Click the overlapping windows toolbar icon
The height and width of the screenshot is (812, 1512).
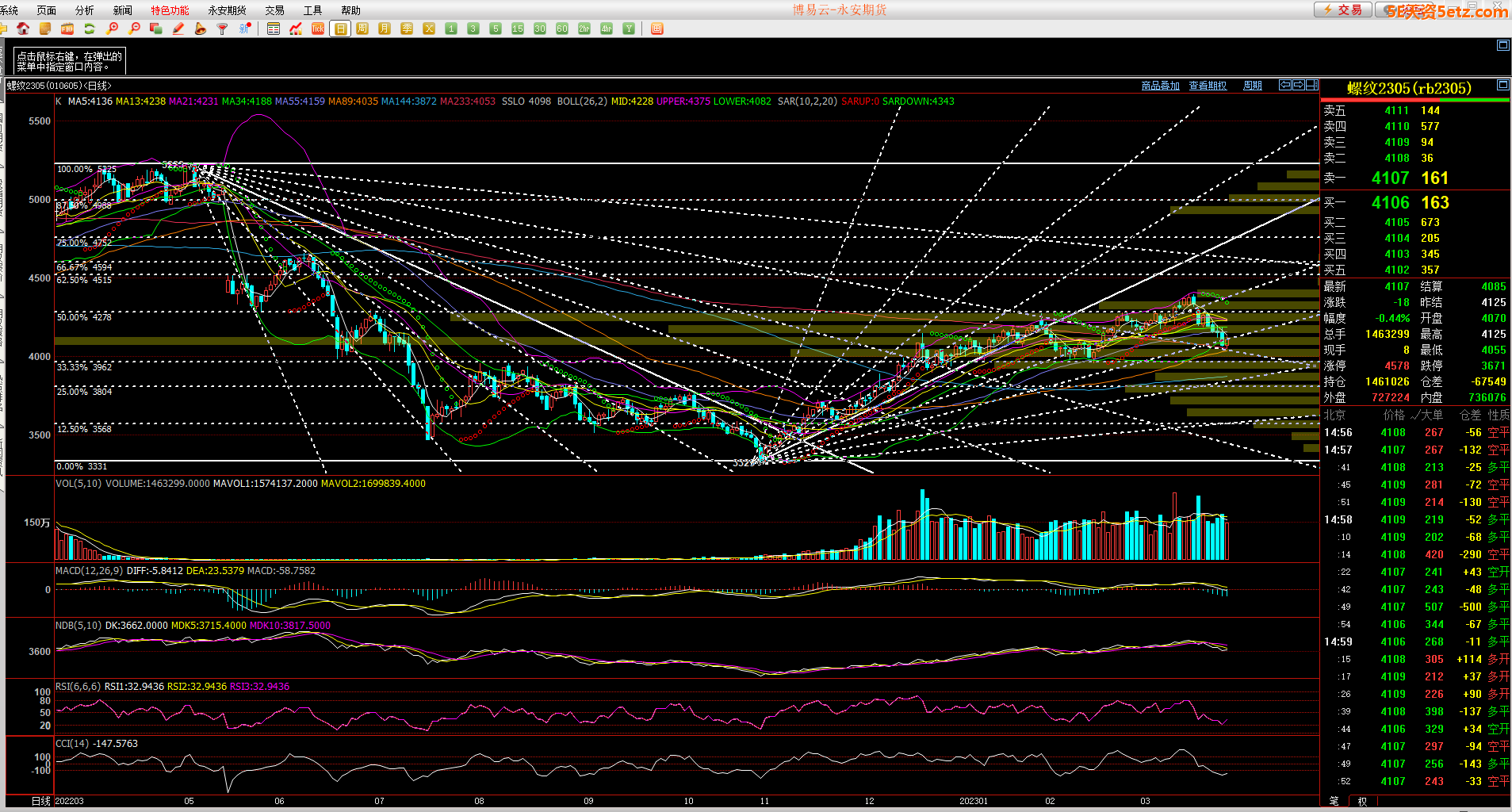[156, 29]
